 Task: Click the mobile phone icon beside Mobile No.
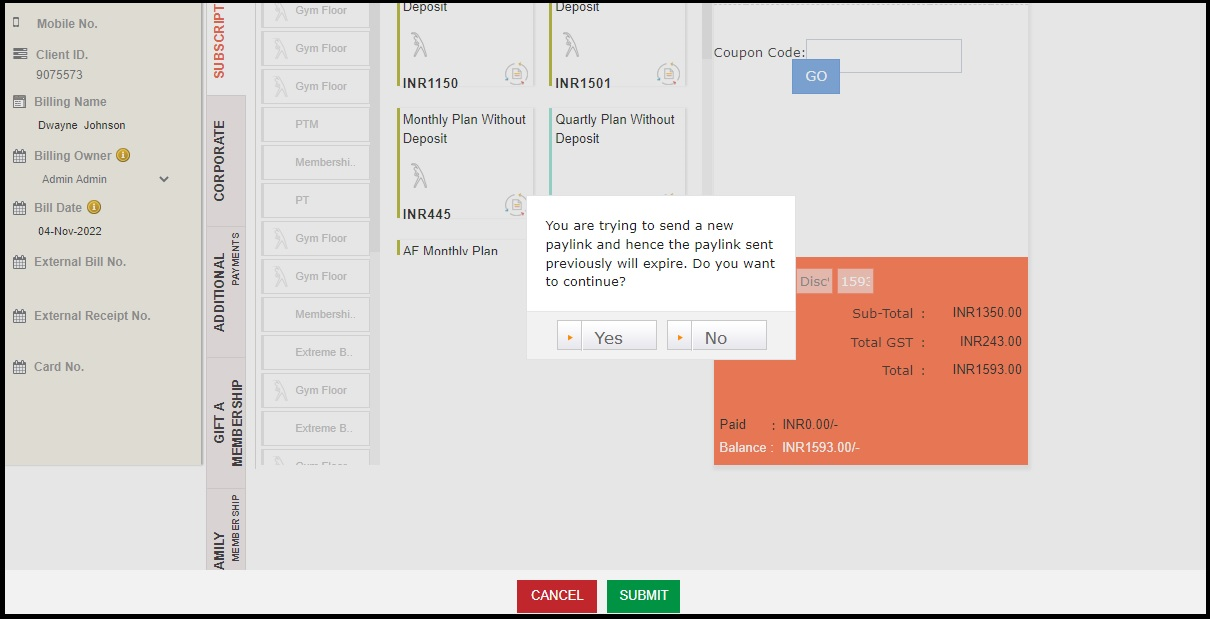[x=16, y=22]
